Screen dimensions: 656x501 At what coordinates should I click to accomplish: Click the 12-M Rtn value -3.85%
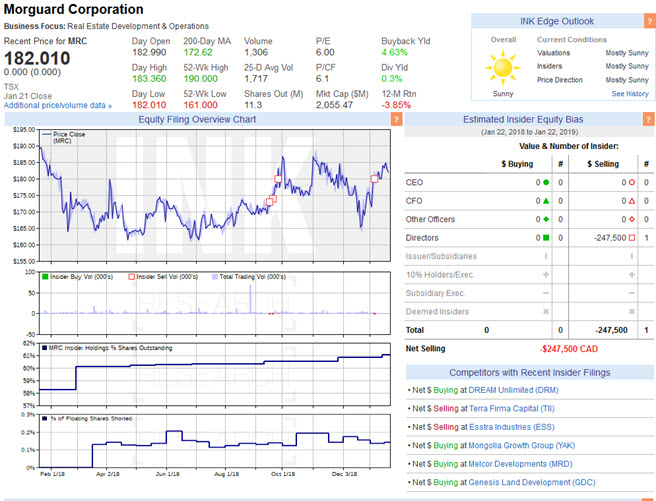[396, 105]
